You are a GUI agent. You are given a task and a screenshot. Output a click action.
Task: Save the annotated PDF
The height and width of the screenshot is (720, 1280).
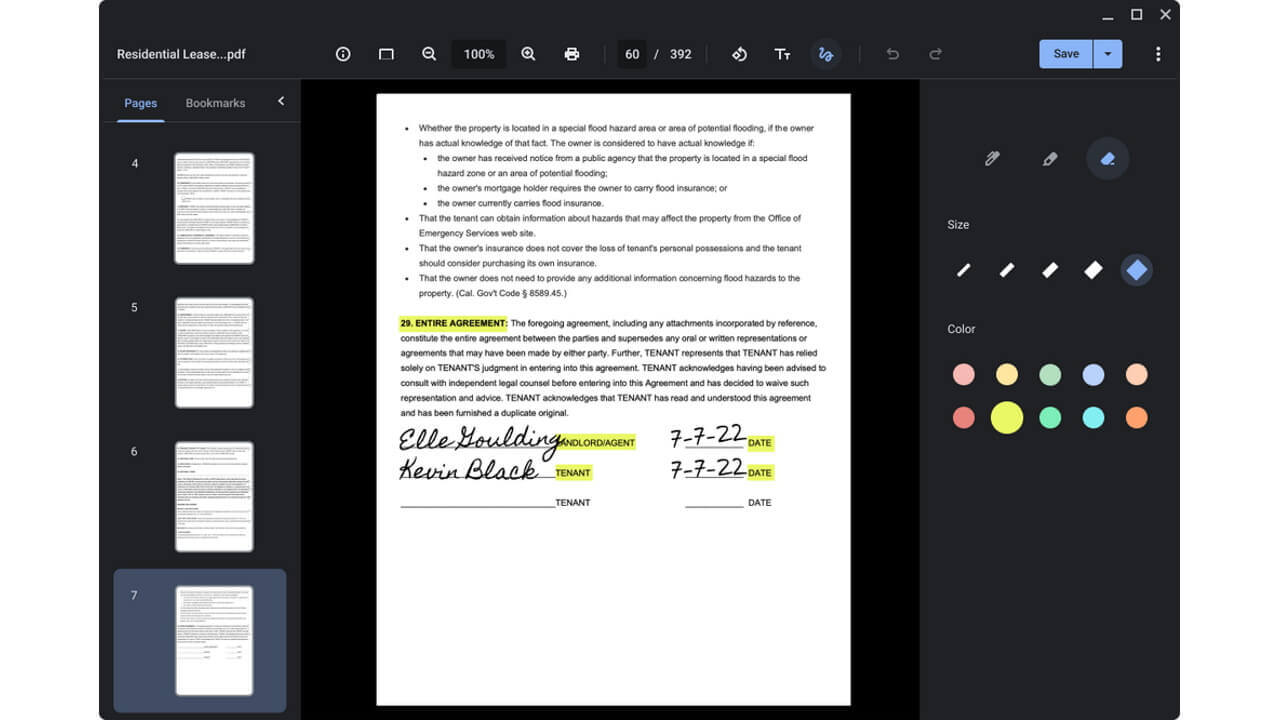click(x=1065, y=54)
